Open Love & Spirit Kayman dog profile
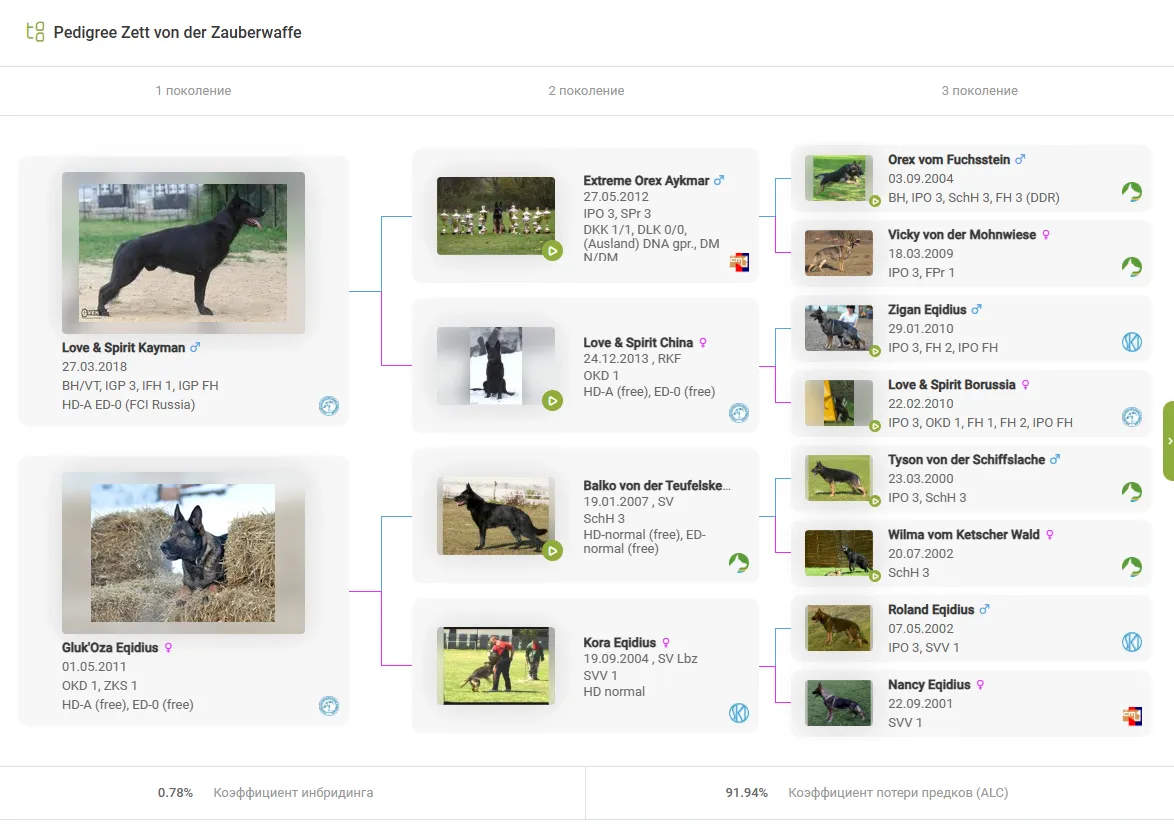 click(124, 348)
